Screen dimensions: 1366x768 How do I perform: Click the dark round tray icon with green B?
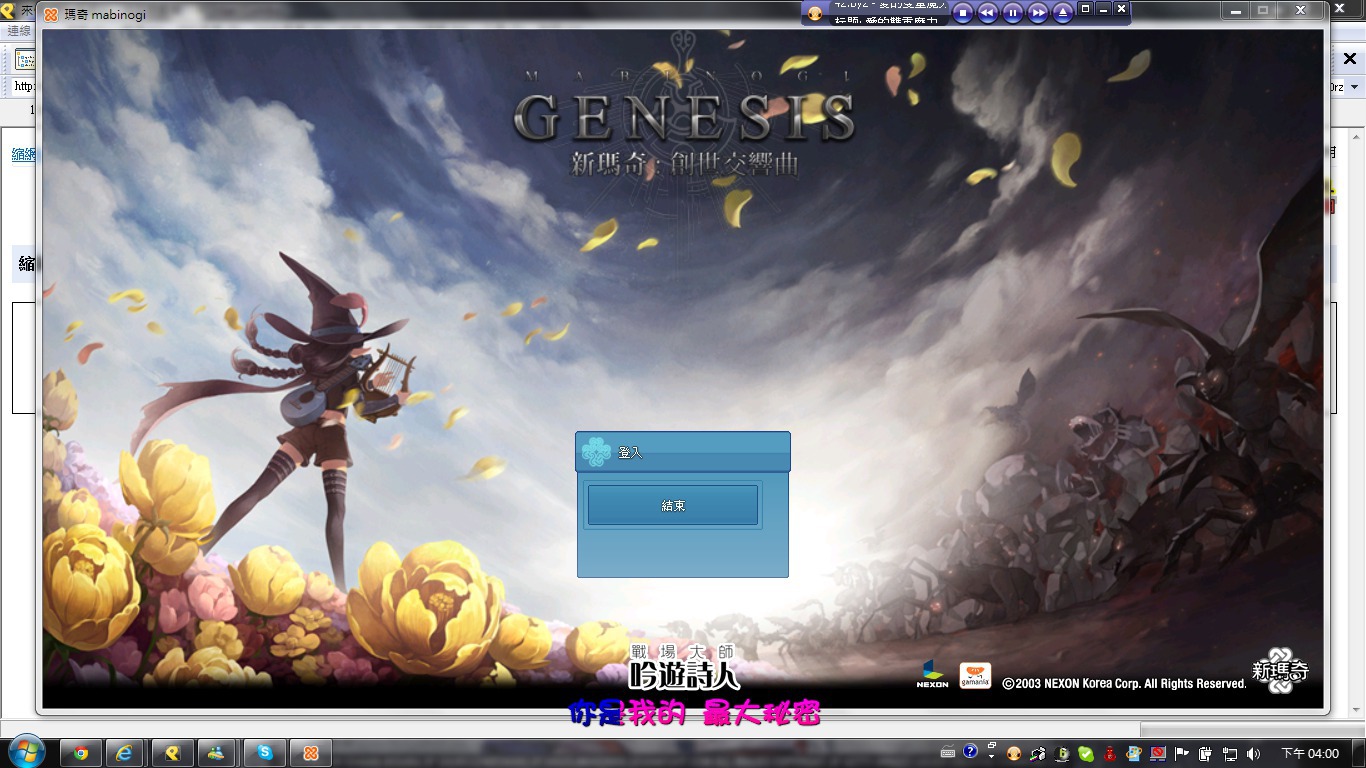click(x=1062, y=754)
